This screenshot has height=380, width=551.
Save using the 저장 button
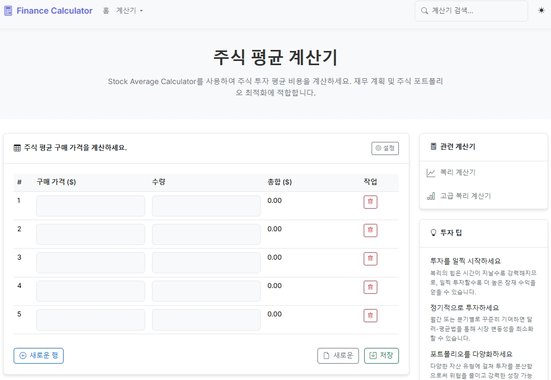pos(381,355)
